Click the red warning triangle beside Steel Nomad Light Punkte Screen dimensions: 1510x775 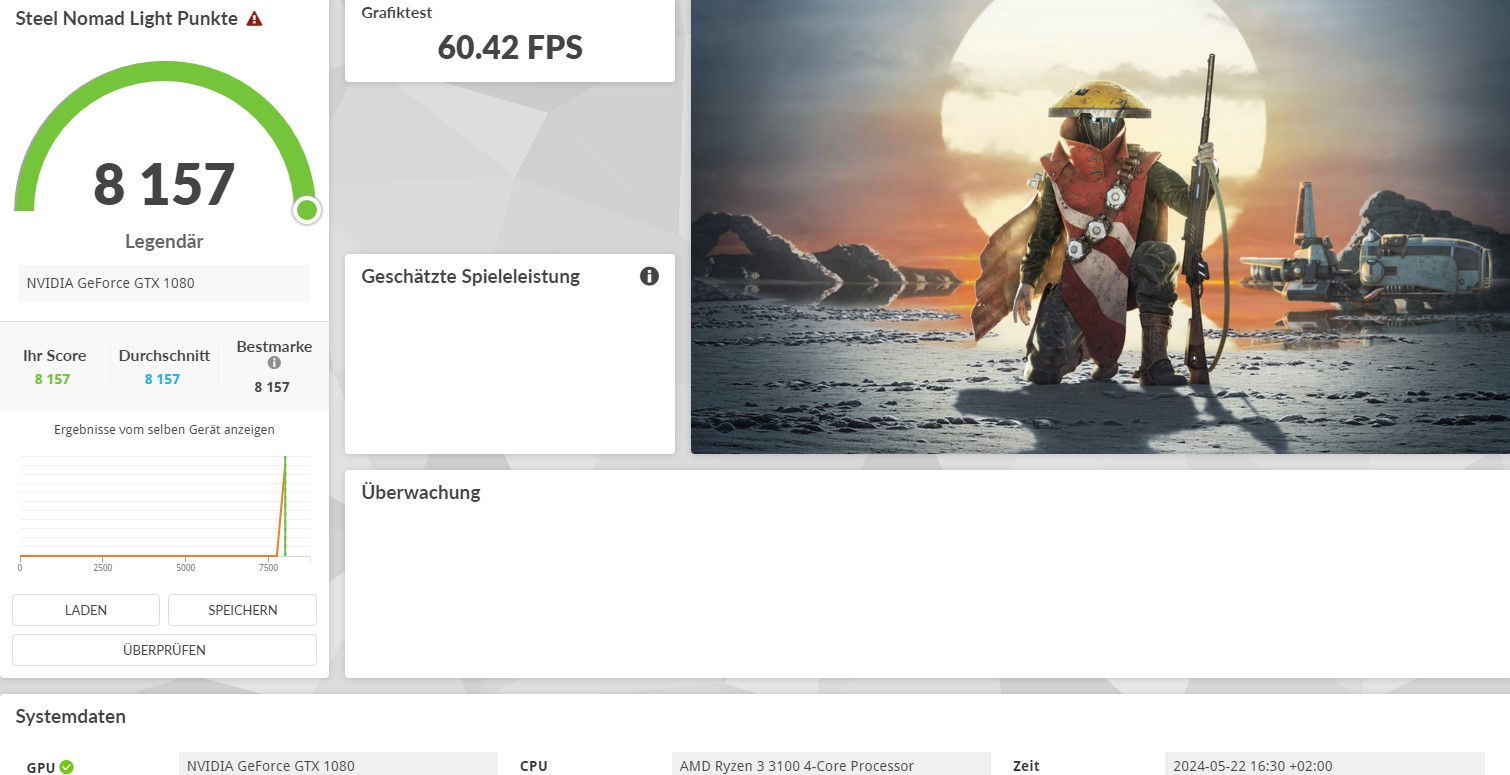click(x=254, y=19)
